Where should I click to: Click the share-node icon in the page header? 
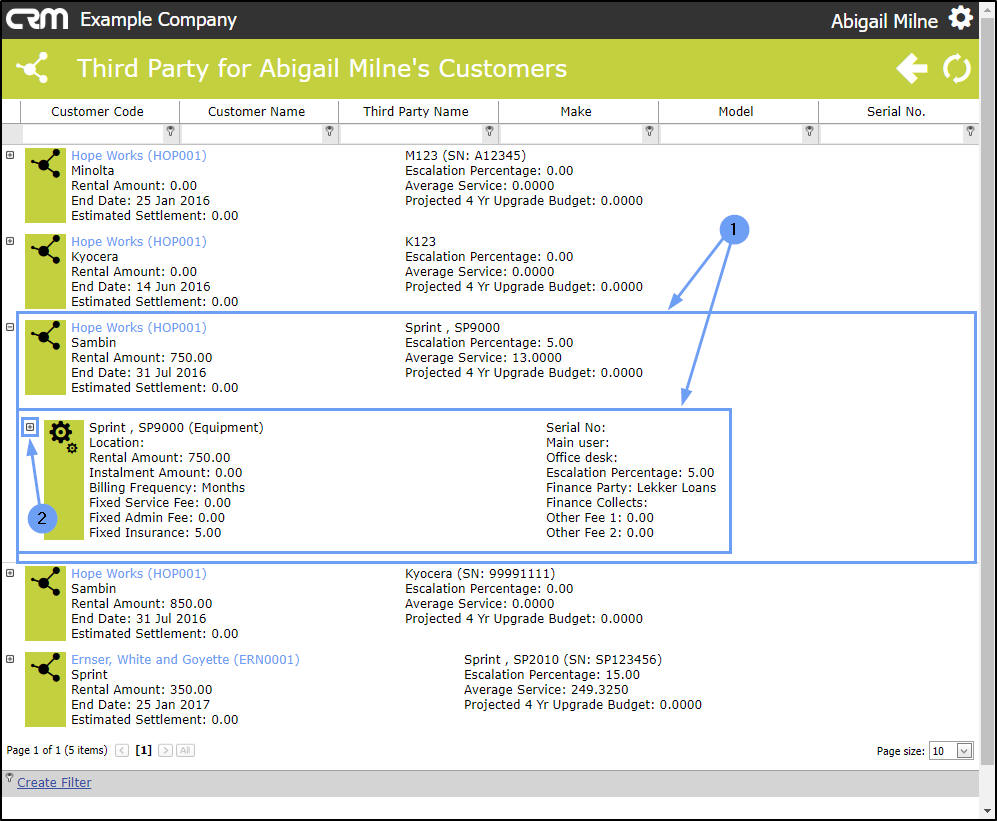[32, 67]
